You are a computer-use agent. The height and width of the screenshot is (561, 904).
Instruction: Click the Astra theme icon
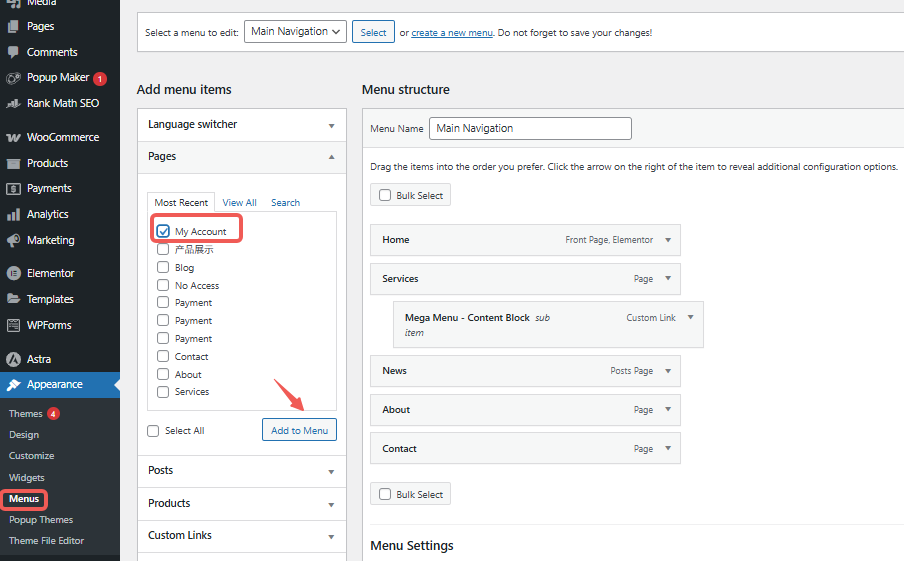(x=13, y=359)
